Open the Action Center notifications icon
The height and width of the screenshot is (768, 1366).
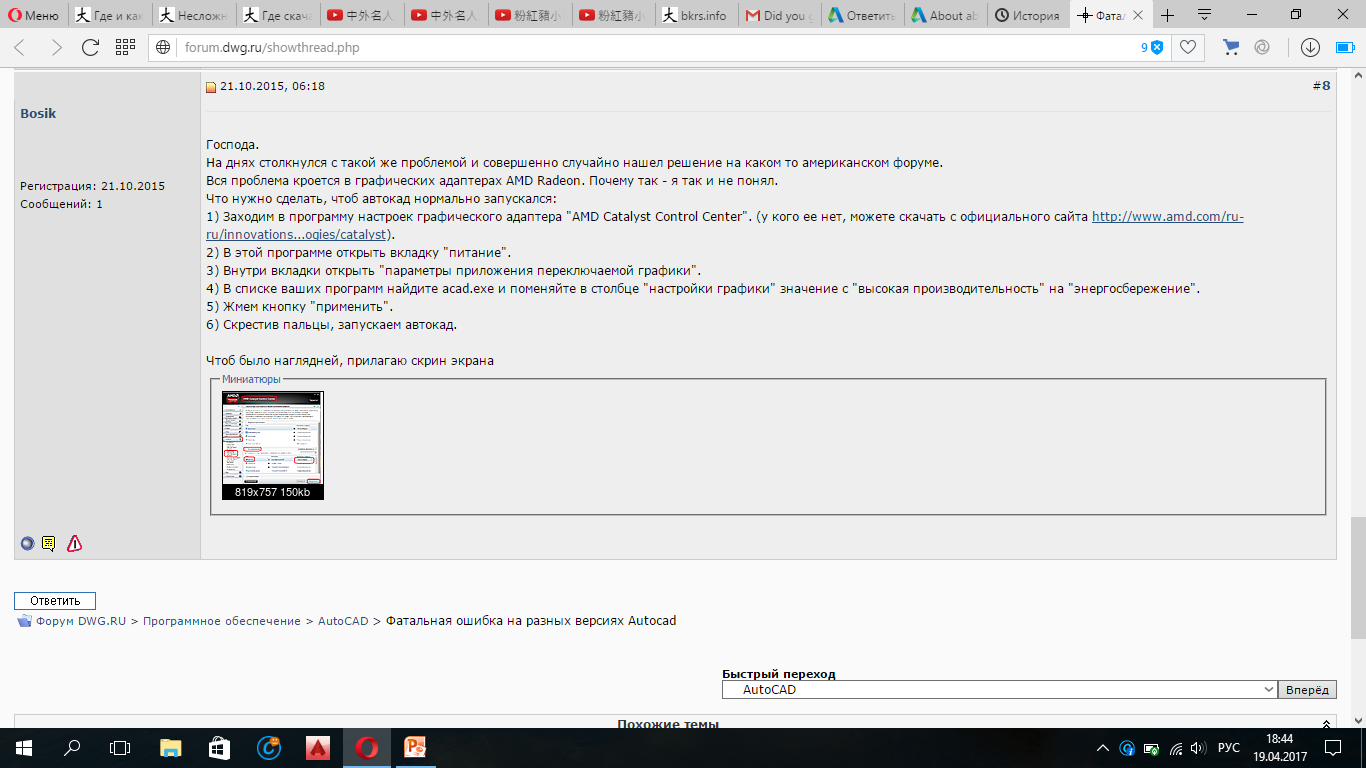point(1334,748)
